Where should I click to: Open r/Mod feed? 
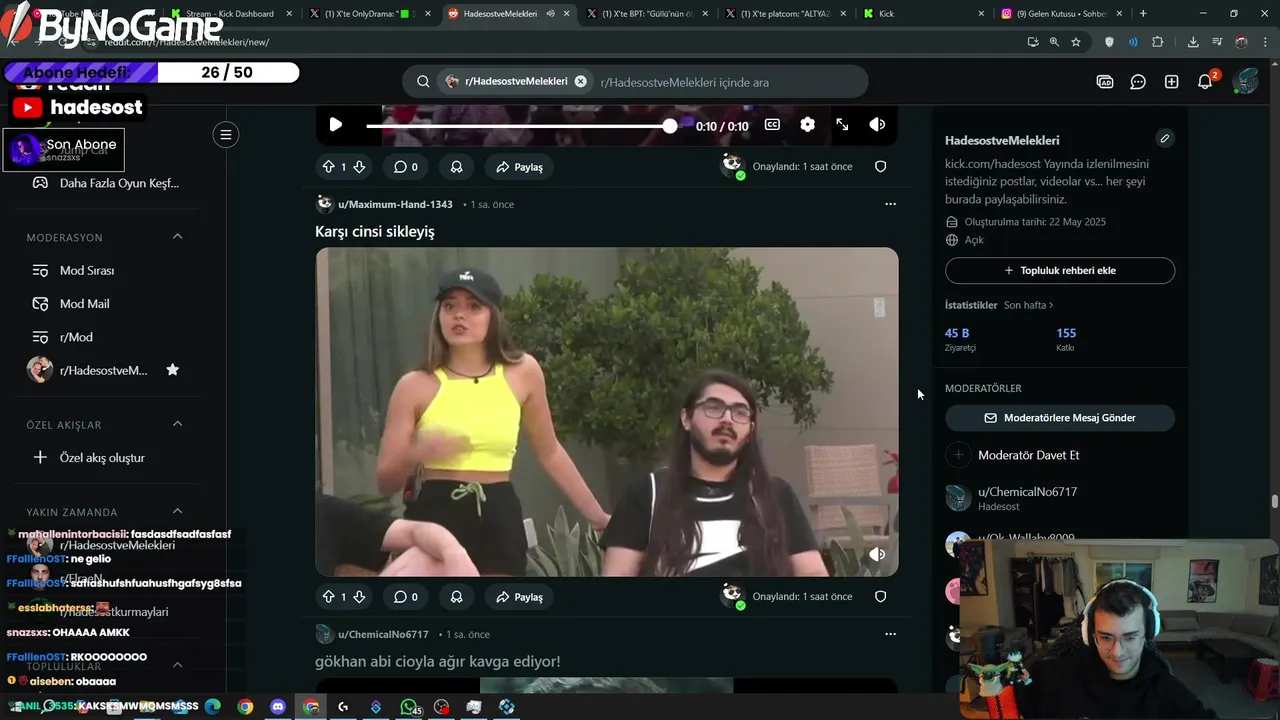point(76,337)
